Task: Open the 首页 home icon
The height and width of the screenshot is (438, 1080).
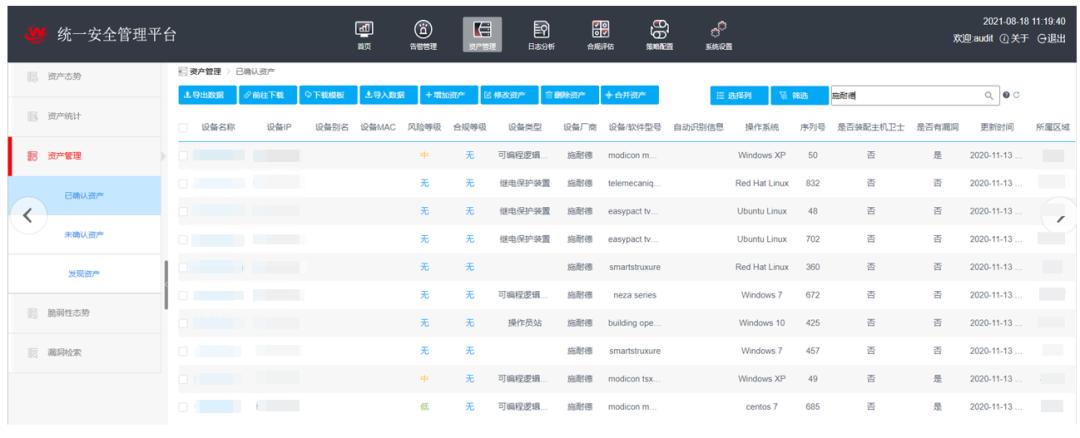Action: click(364, 29)
